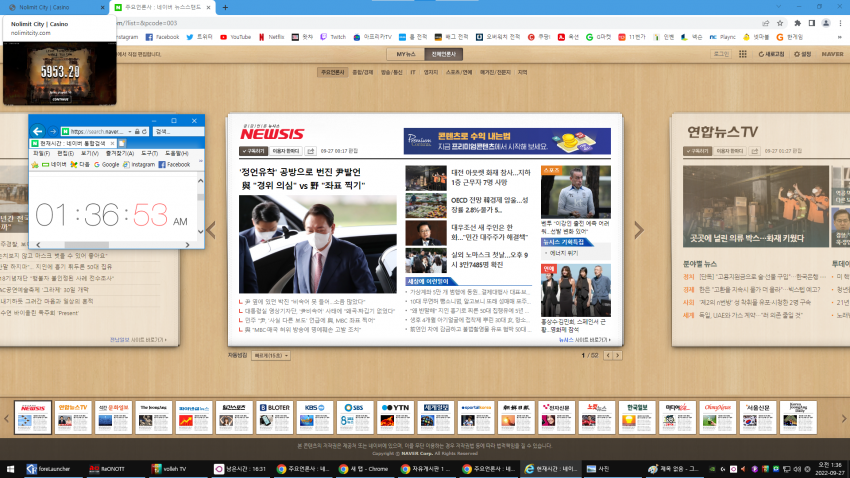Image resolution: width=850 pixels, height=478 pixels.
Task: Select 종합/경제 category
Action: pos(363,72)
